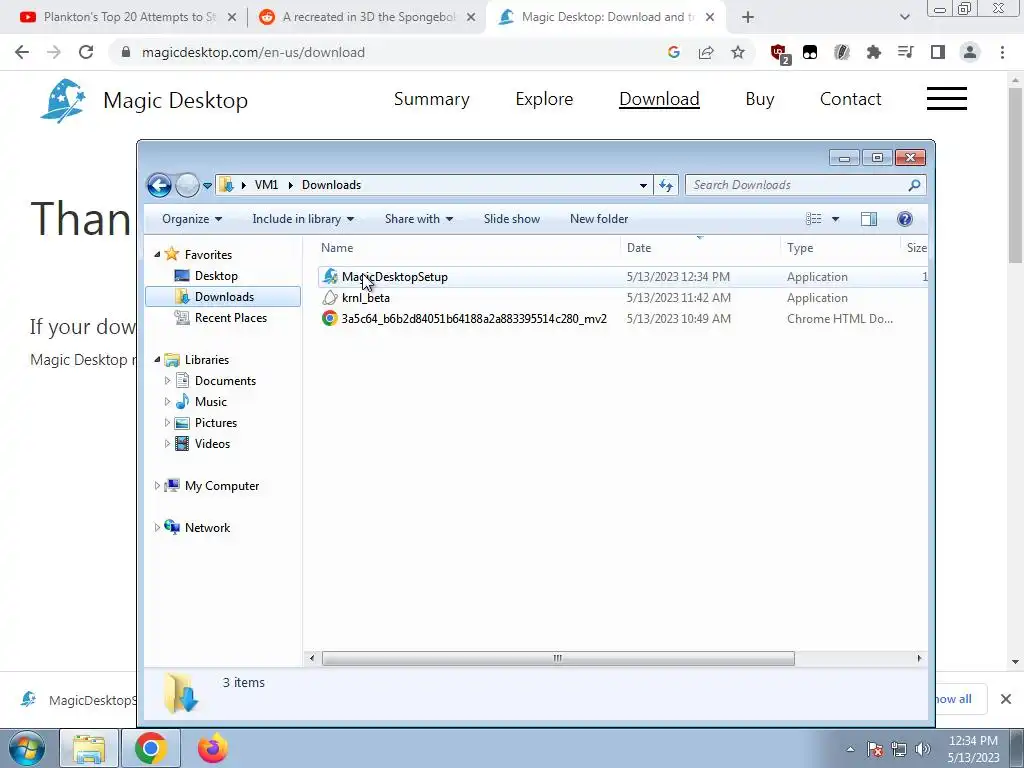Bookmark page with the star icon
This screenshot has height=768, width=1024.
(x=738, y=52)
